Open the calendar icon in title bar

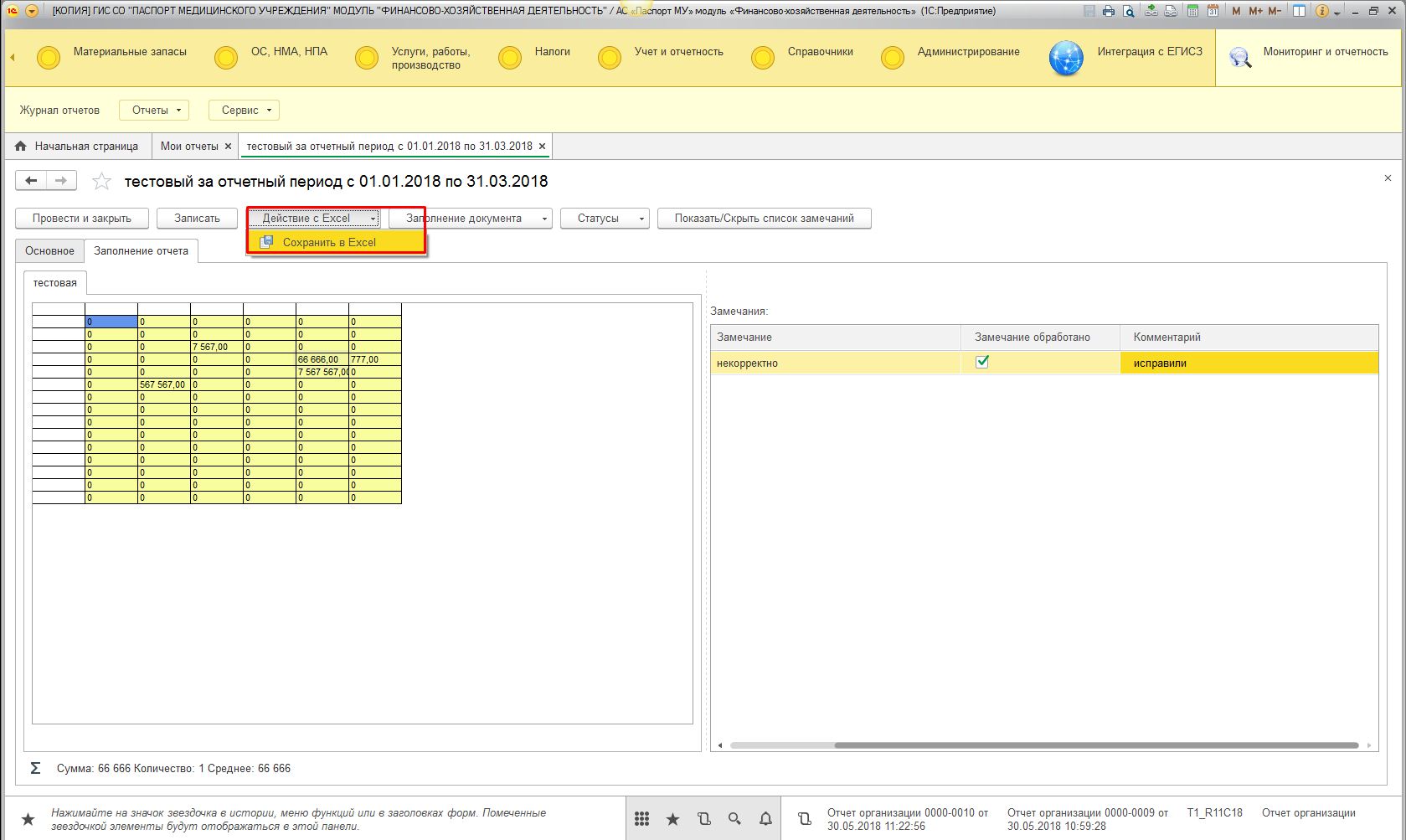pos(1213,11)
